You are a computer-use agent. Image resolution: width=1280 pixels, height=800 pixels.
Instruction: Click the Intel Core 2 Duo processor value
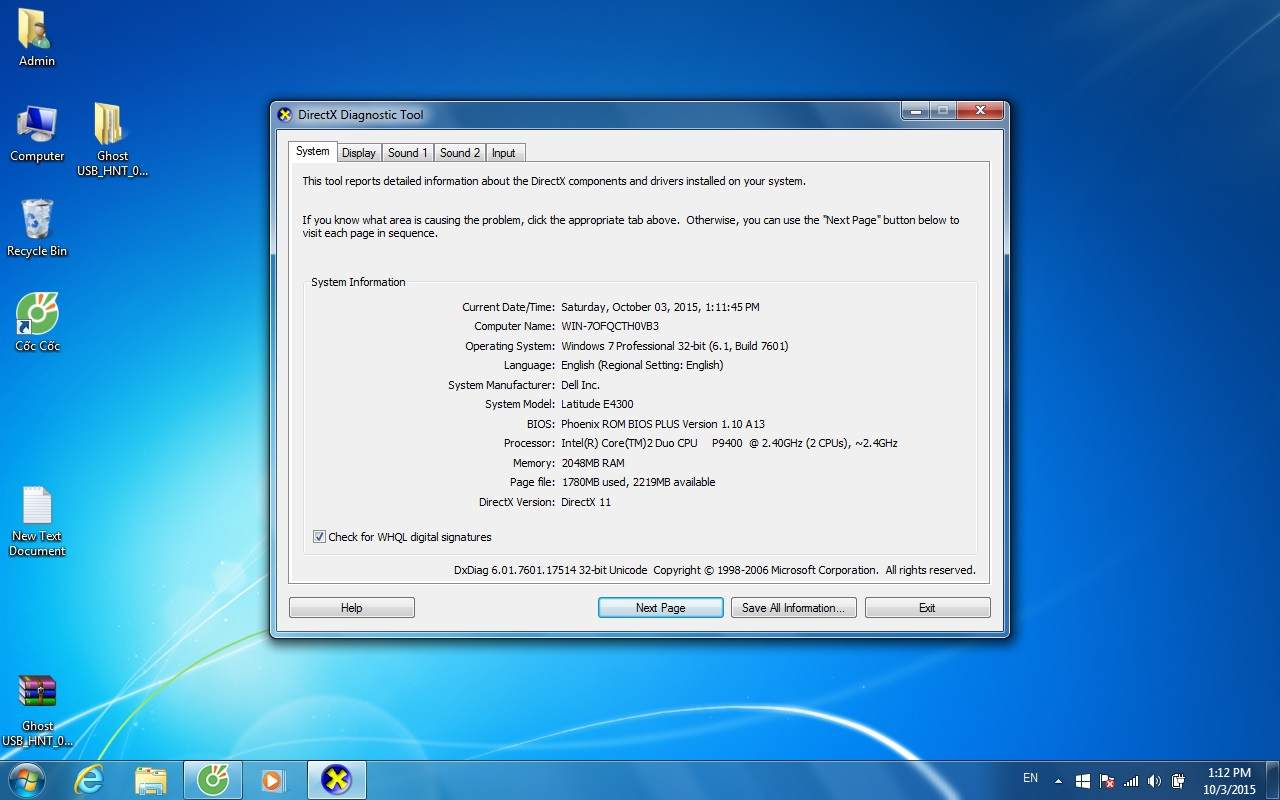pos(729,443)
